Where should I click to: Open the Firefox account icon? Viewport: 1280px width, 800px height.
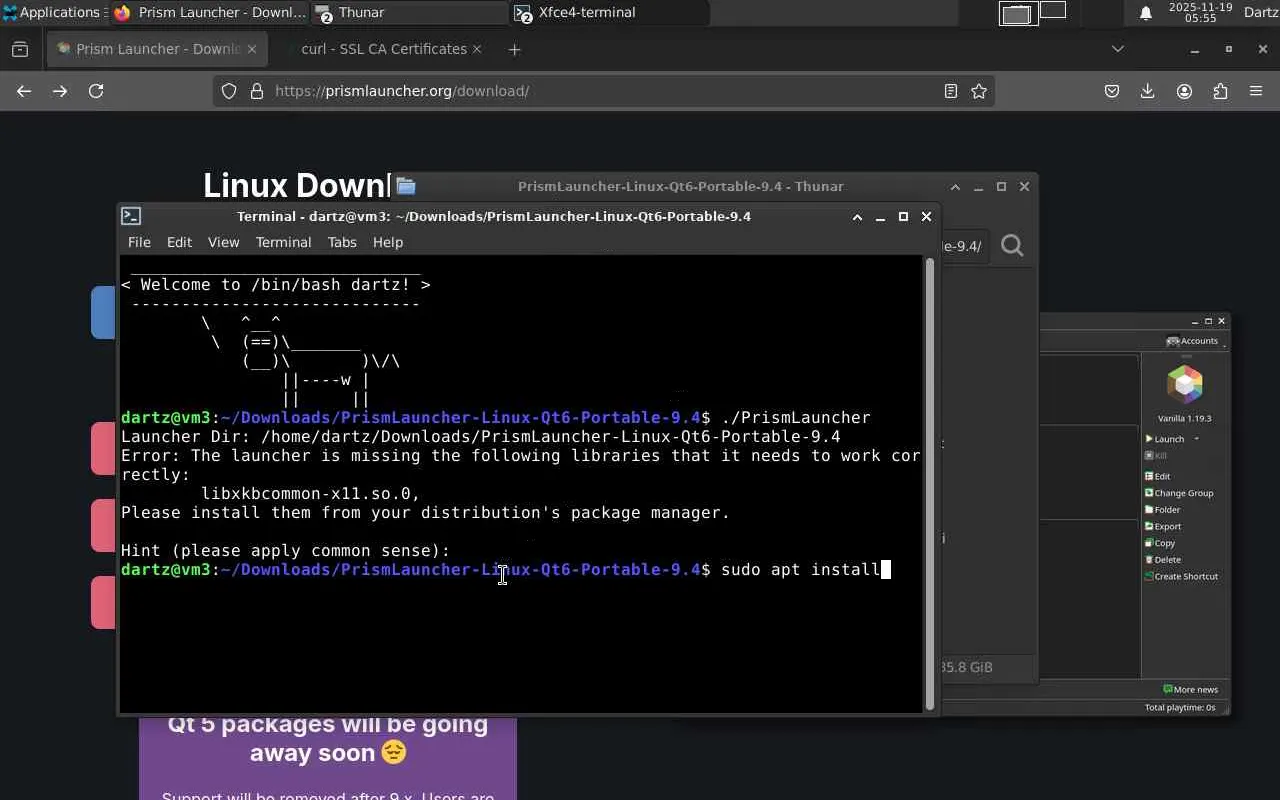coord(1184,91)
